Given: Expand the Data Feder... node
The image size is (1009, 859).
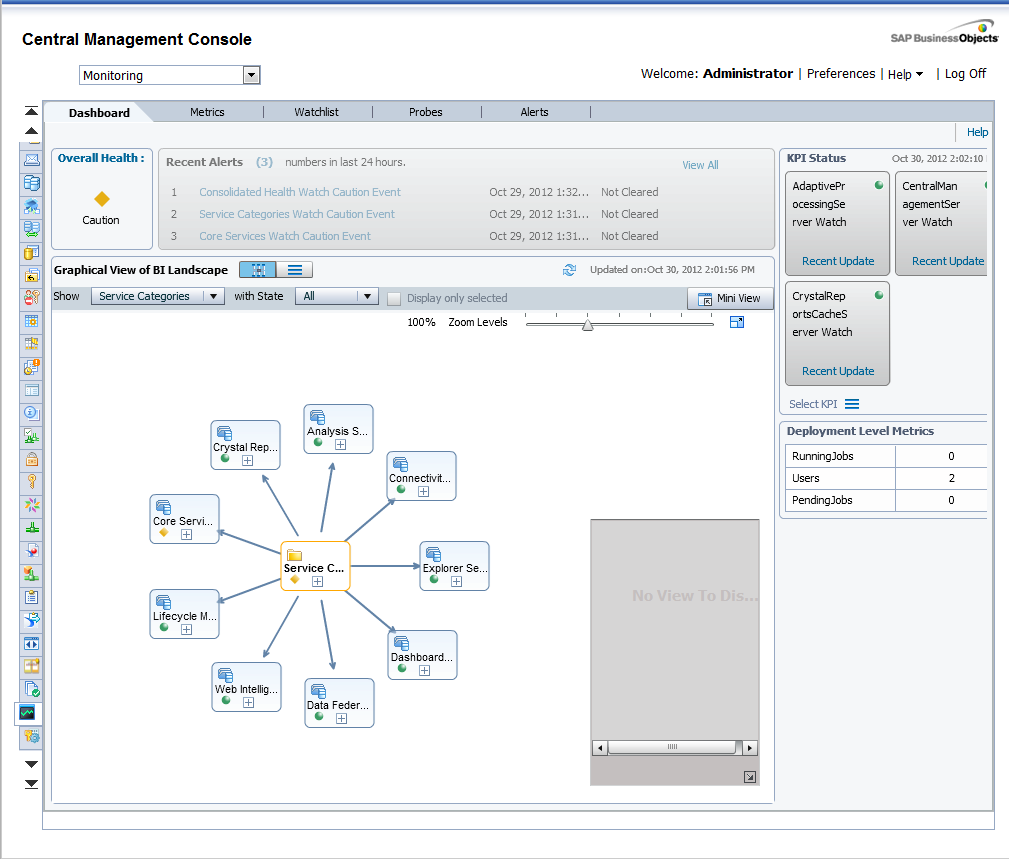Looking at the screenshot, I should point(342,719).
